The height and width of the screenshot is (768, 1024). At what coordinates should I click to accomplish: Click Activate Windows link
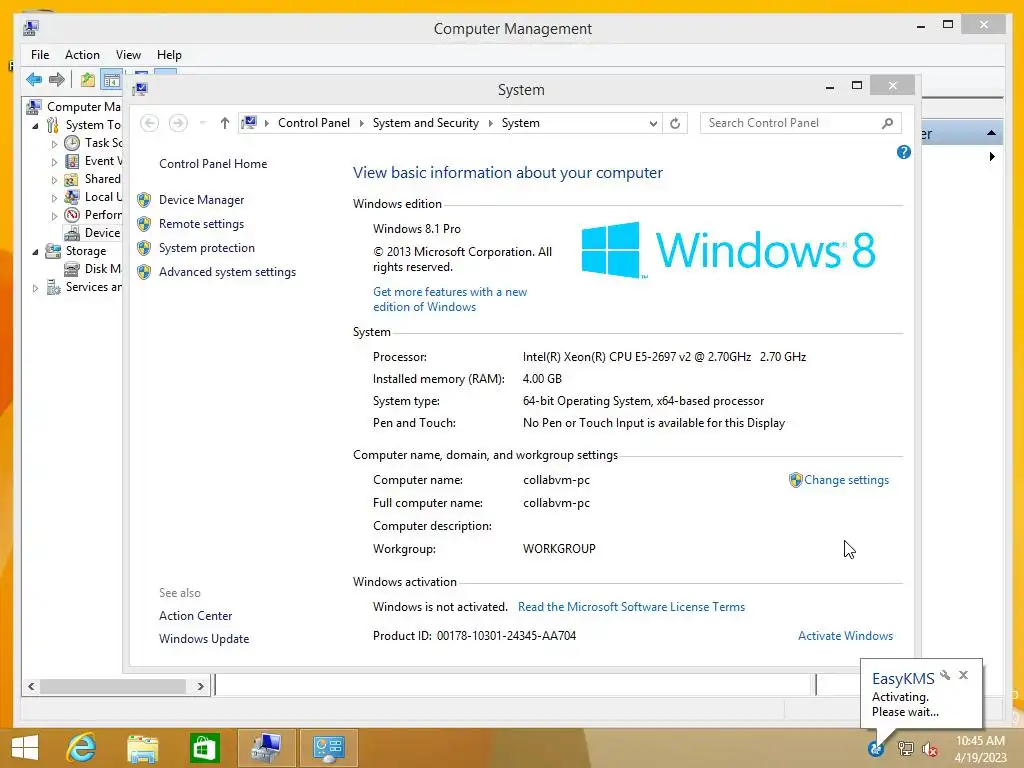pyautogui.click(x=845, y=635)
